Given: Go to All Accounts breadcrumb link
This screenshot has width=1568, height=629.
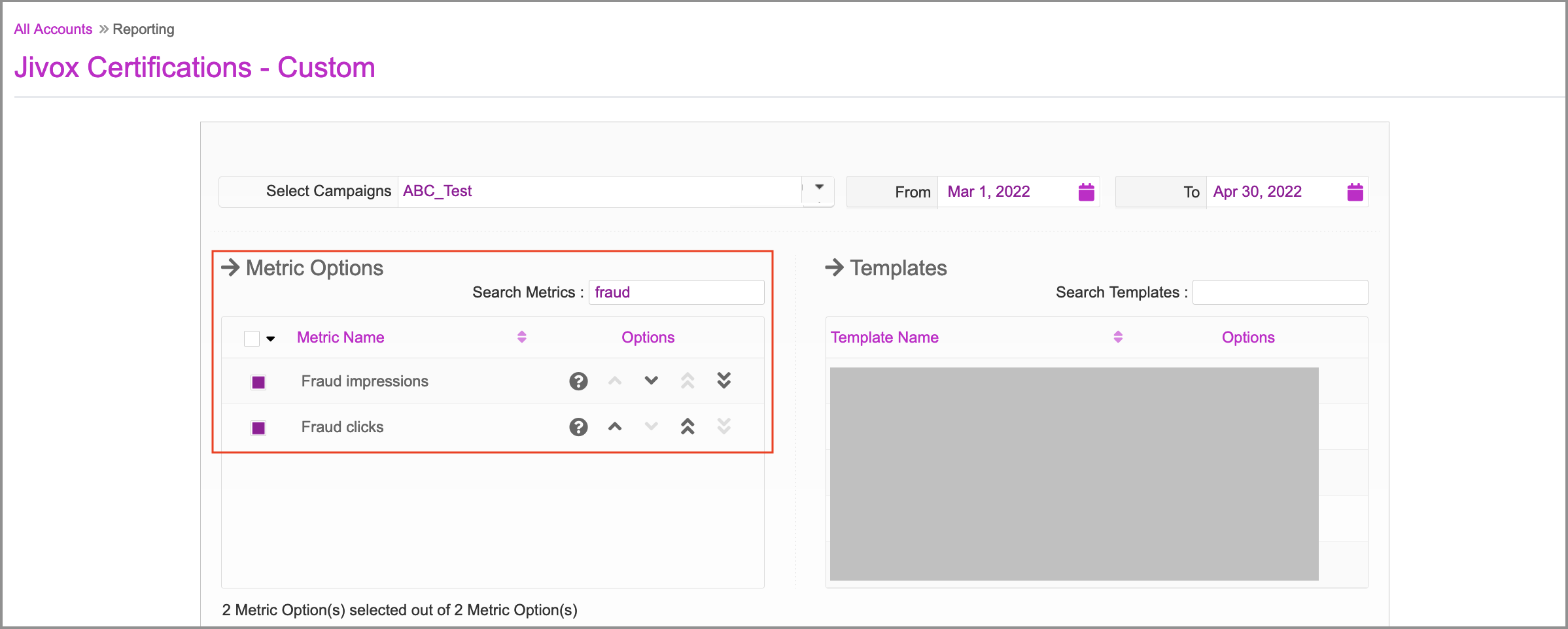Looking at the screenshot, I should [53, 29].
